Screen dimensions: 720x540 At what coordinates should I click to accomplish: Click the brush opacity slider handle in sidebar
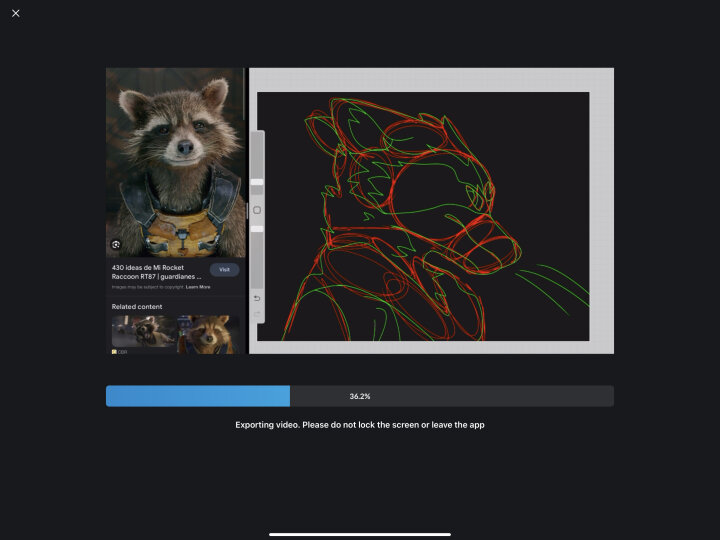pyautogui.click(x=257, y=229)
